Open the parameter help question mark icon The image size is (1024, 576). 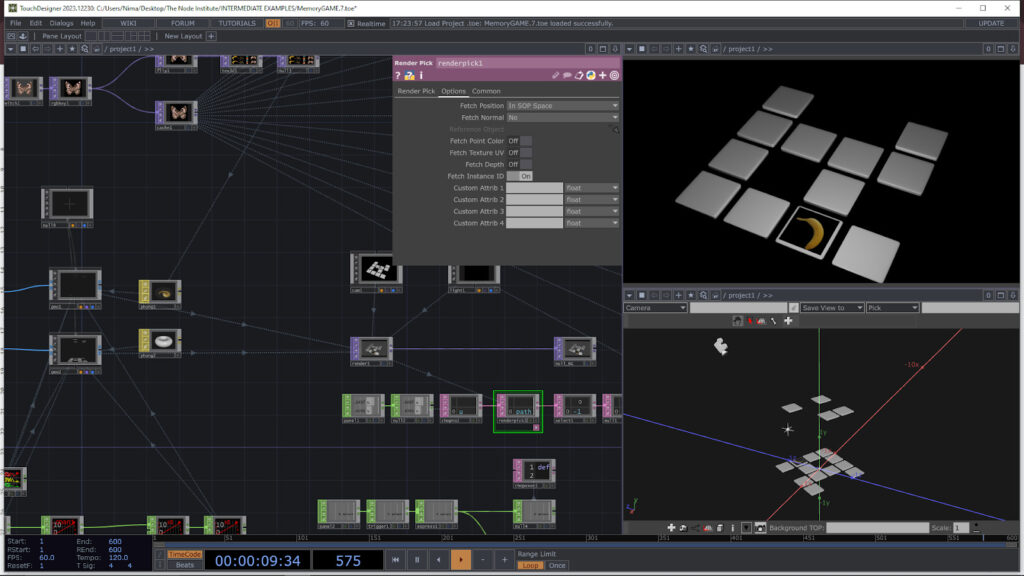point(398,75)
